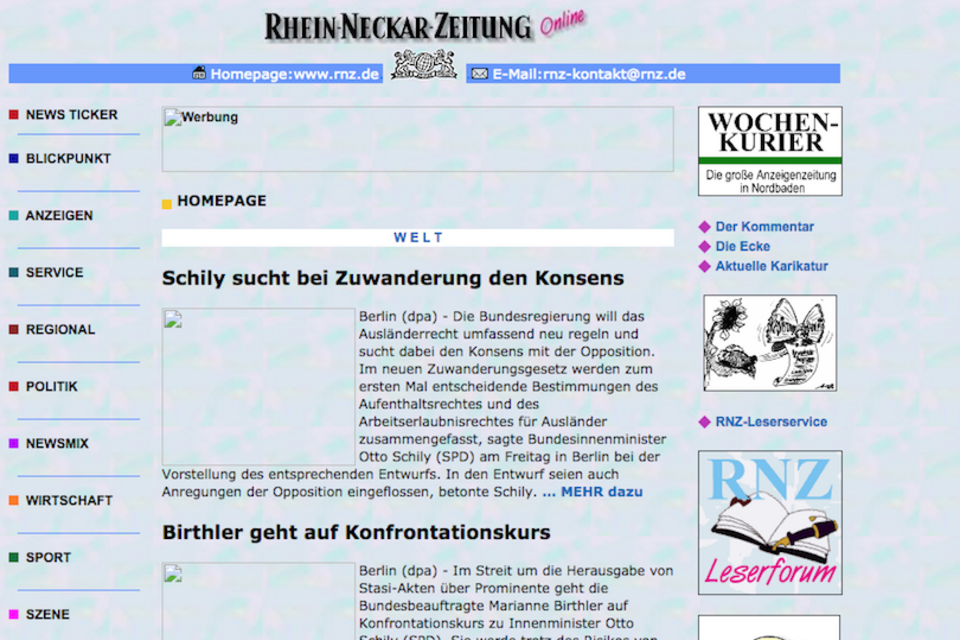Open the caricature cartoon thumbnail
This screenshot has width=960, height=640.
click(770, 343)
